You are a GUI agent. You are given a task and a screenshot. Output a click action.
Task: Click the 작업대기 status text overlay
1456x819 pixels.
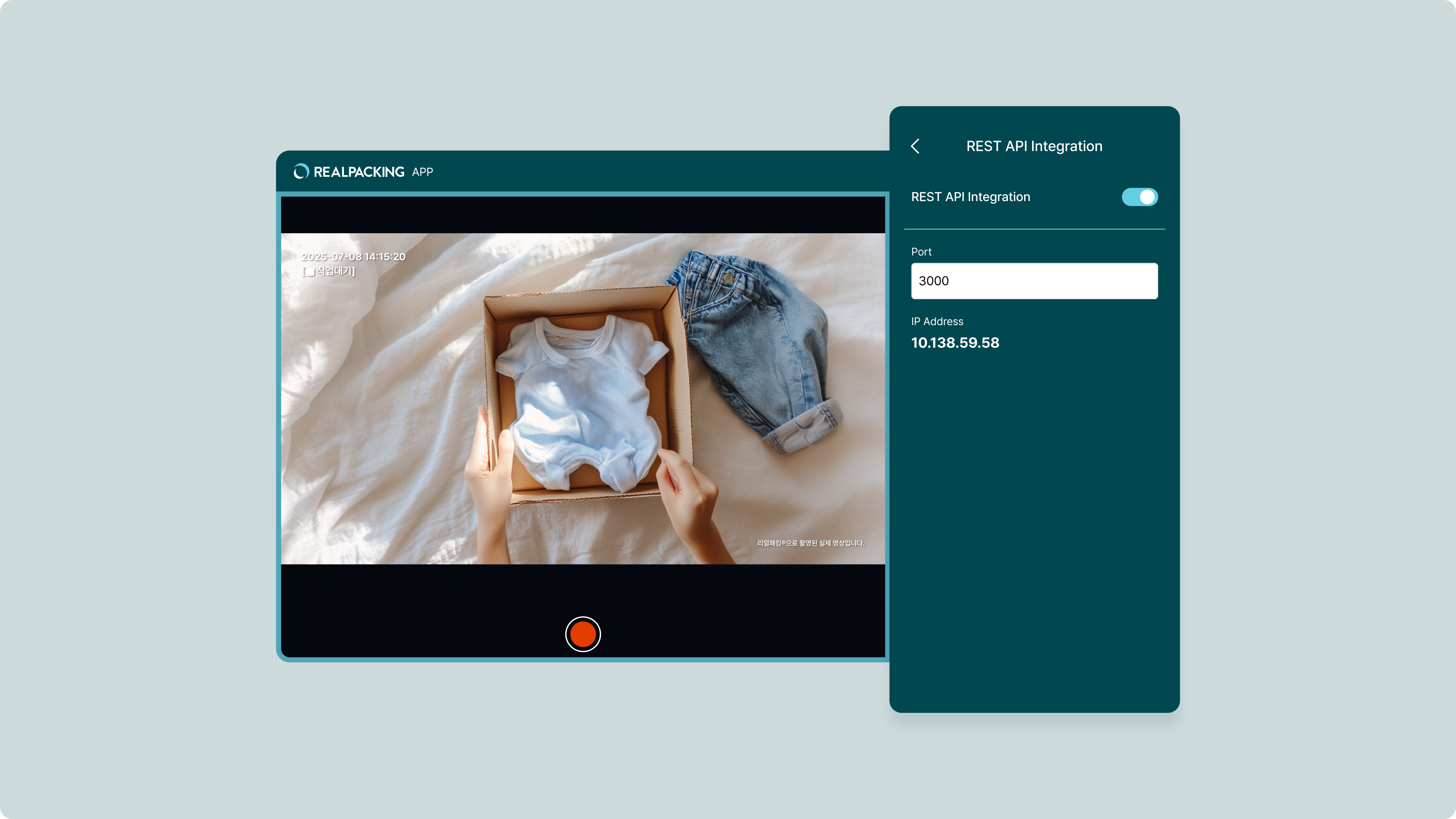334,271
